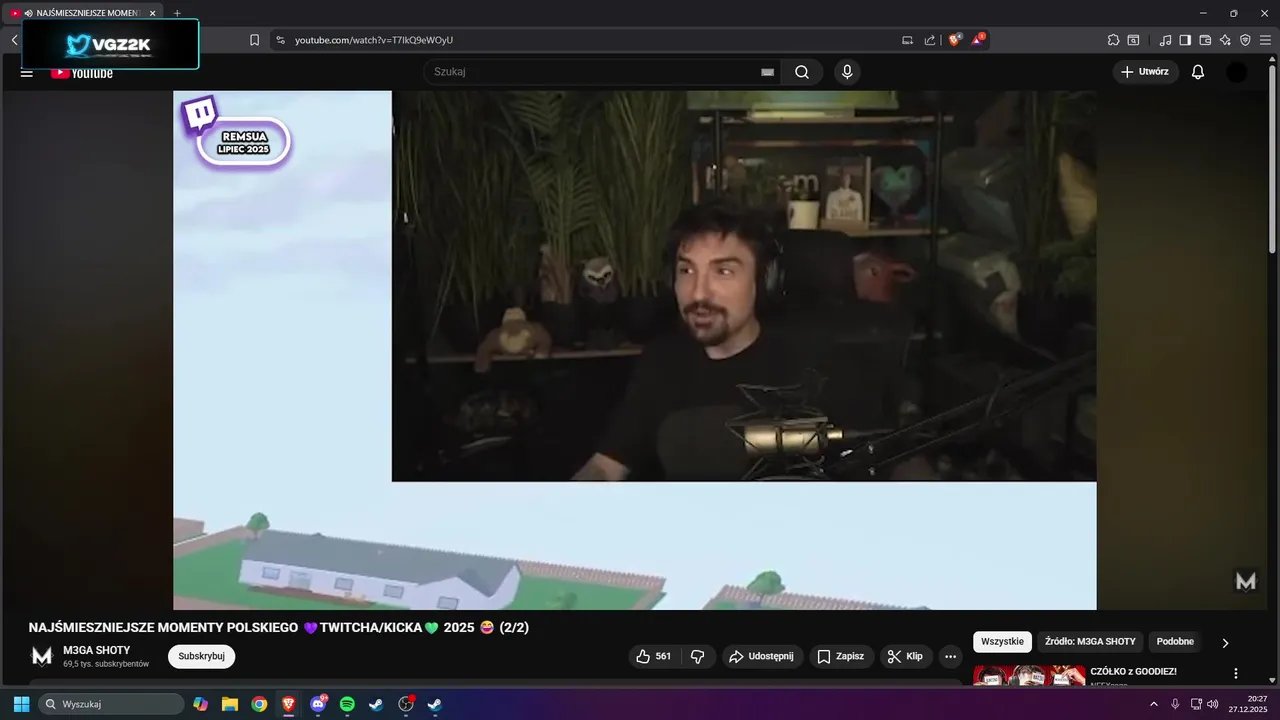Image resolution: width=1280 pixels, height=720 pixels.
Task: Open Google Chrome from the taskbar
Action: 259,704
